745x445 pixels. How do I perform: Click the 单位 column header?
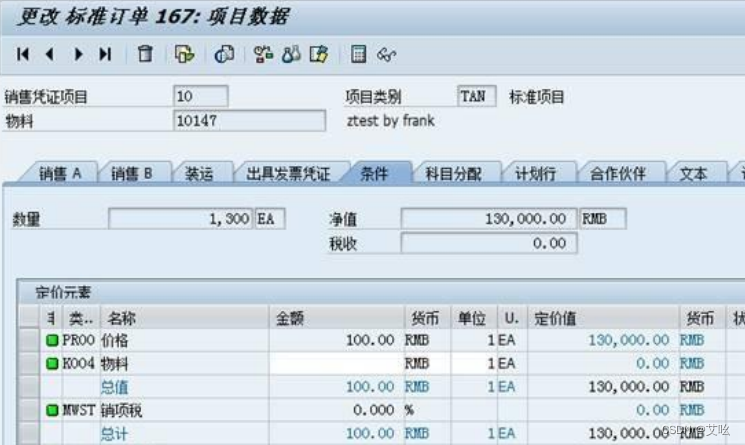coord(474,318)
